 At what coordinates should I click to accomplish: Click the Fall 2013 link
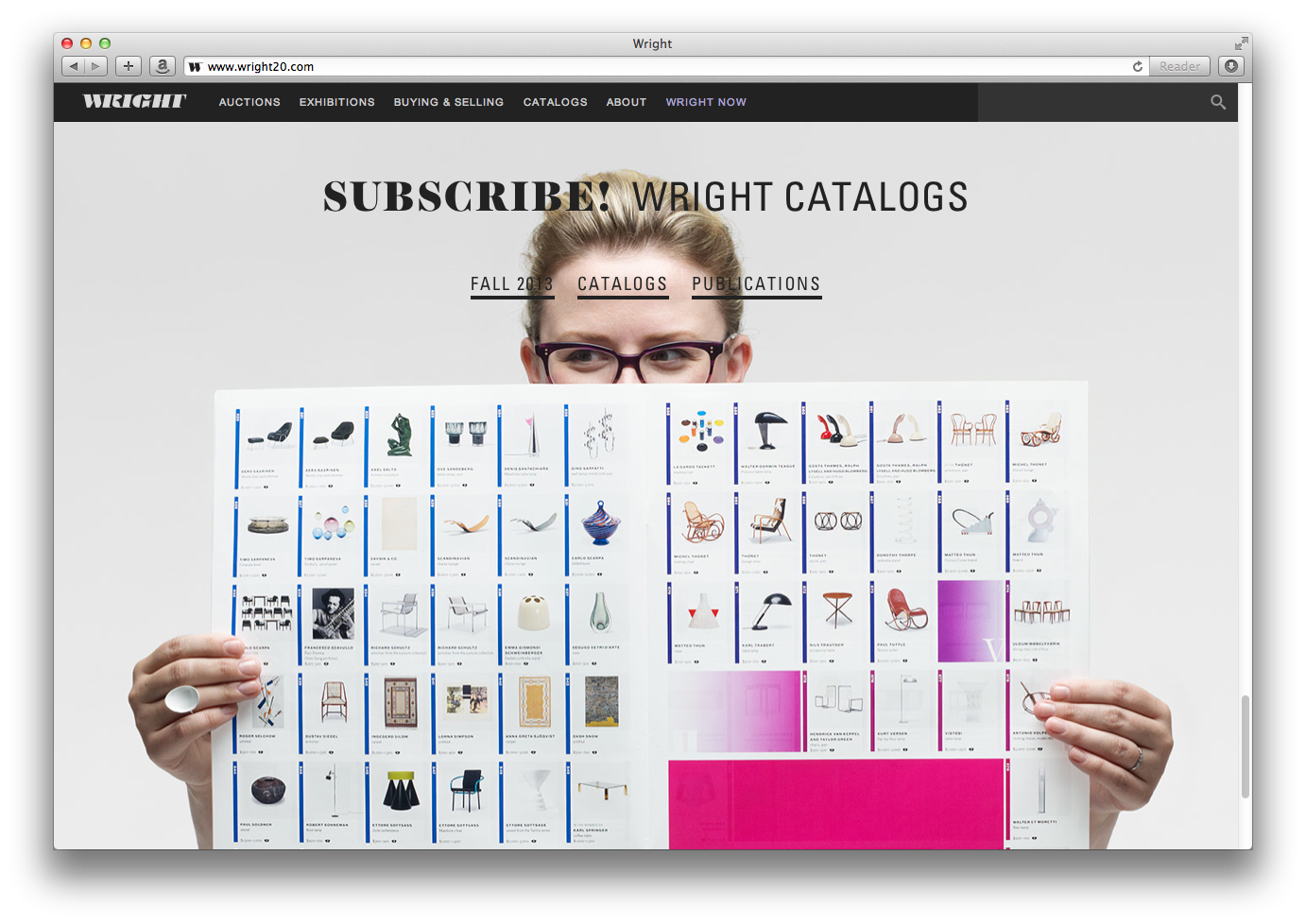512,284
